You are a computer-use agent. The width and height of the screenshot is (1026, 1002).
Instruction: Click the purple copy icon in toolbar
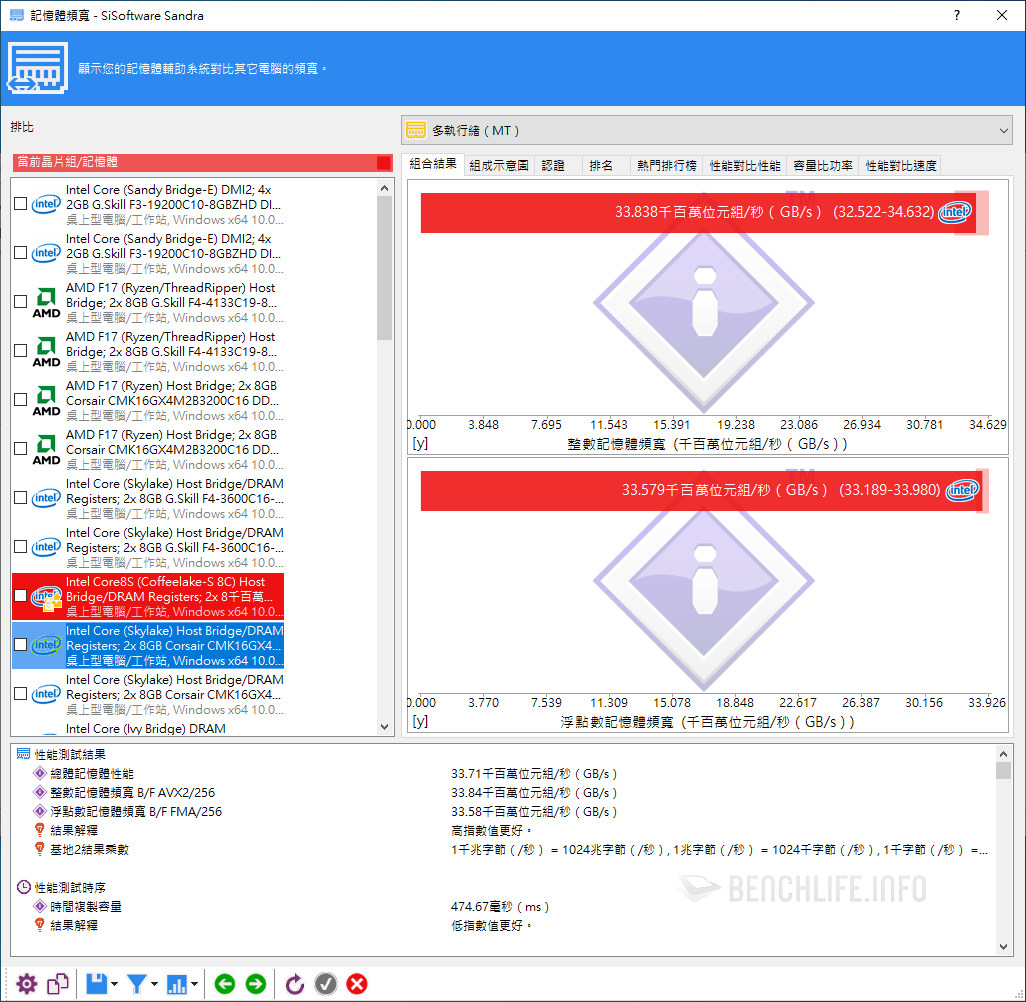(58, 984)
